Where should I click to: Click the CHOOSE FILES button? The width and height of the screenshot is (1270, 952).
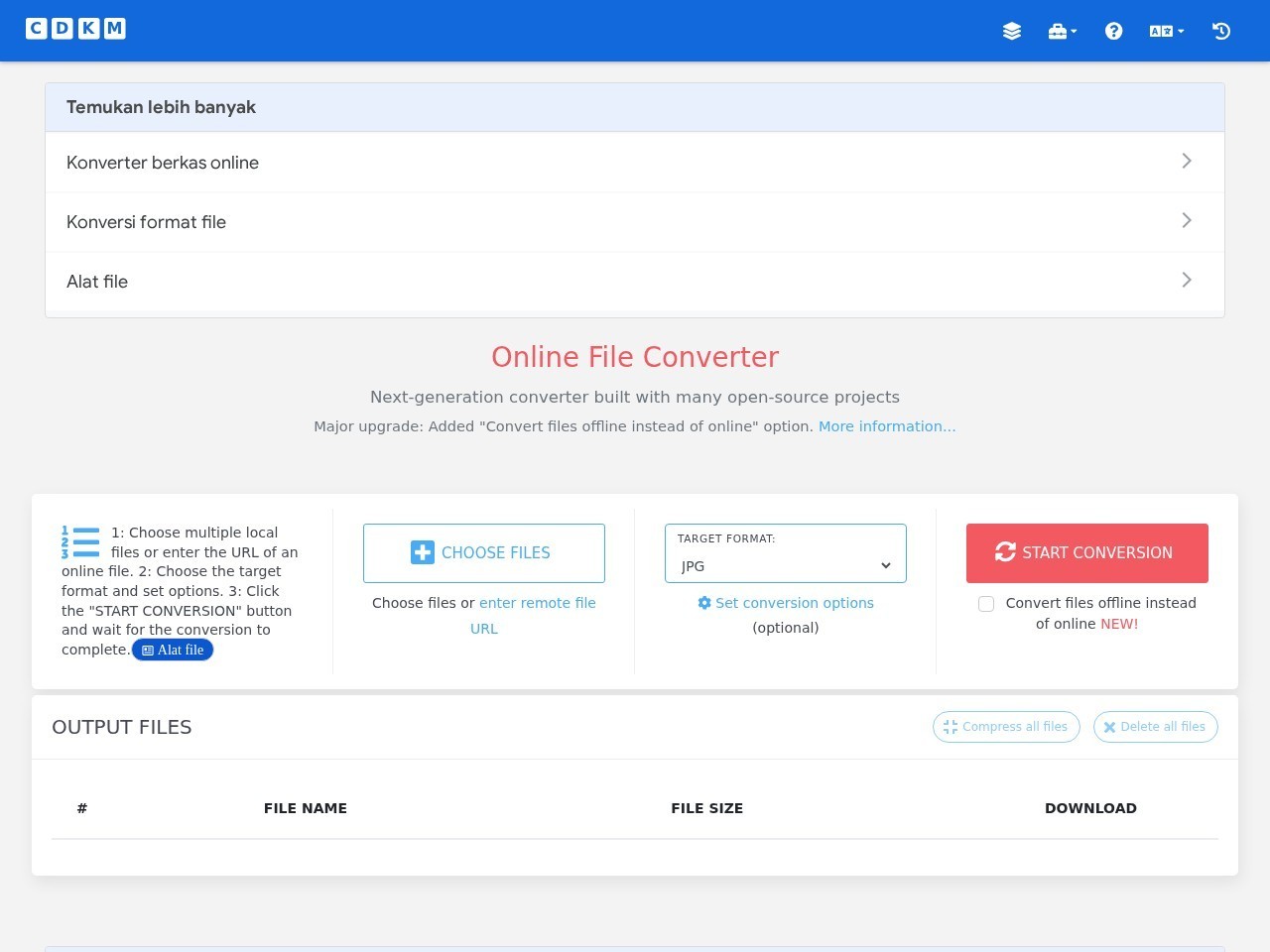[484, 553]
